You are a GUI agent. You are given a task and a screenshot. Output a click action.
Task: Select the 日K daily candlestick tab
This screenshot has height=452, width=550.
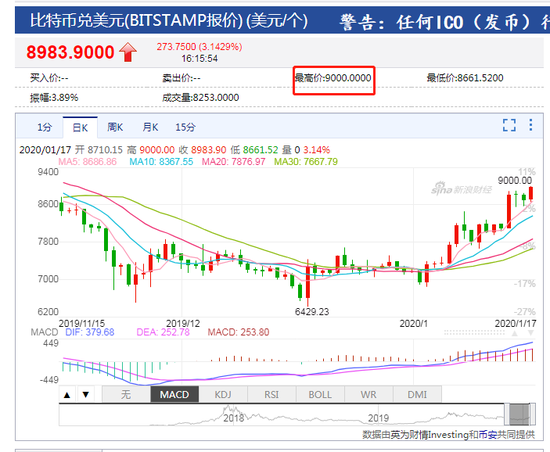pyautogui.click(x=80, y=128)
